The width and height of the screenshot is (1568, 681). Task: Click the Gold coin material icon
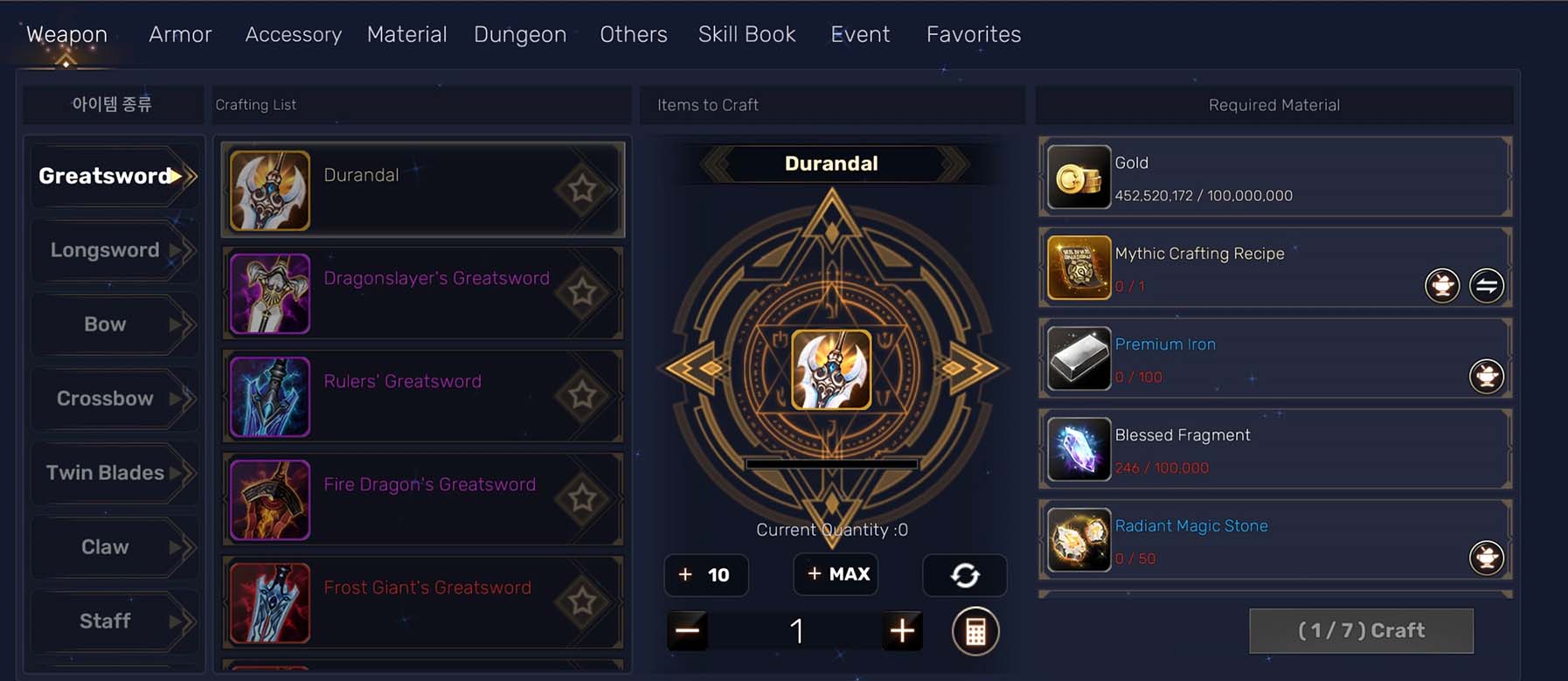tap(1079, 177)
